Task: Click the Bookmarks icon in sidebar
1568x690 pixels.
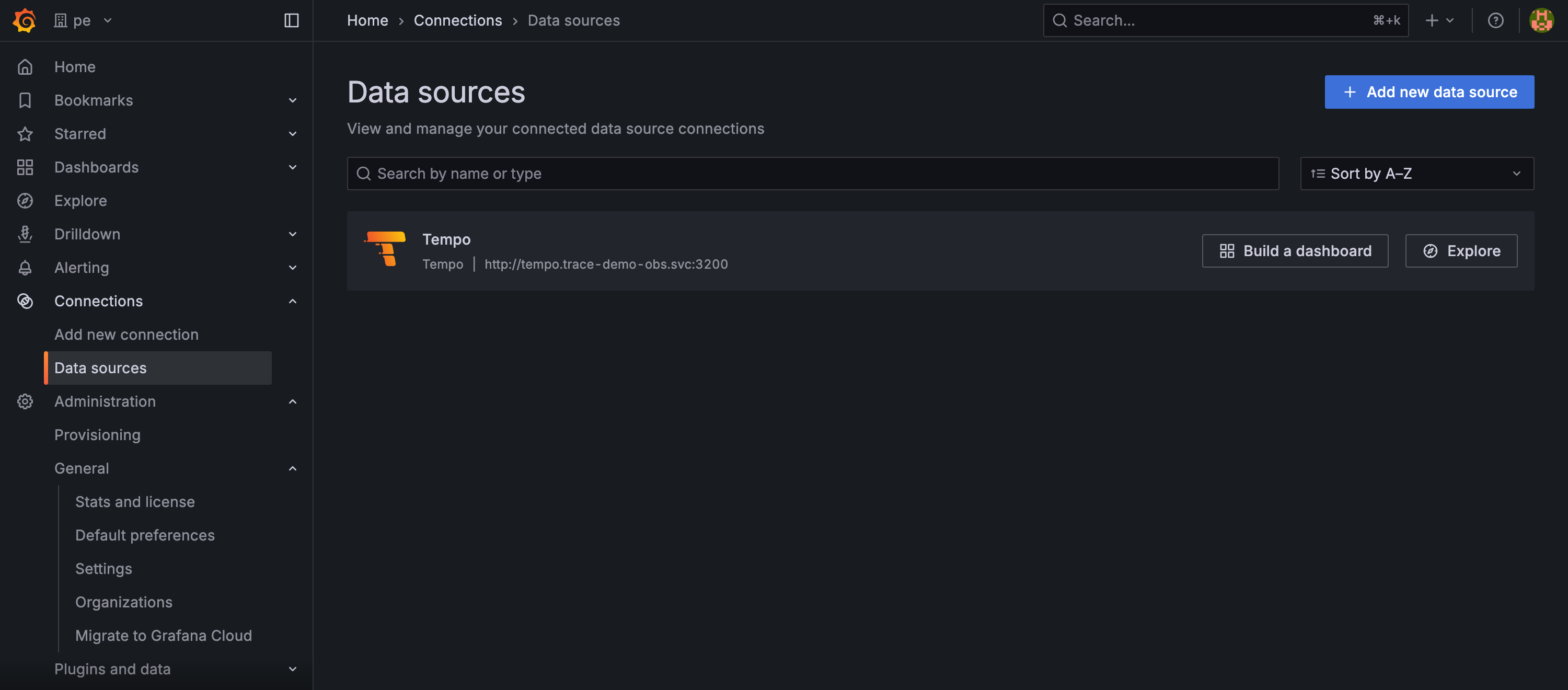Action: click(x=25, y=100)
